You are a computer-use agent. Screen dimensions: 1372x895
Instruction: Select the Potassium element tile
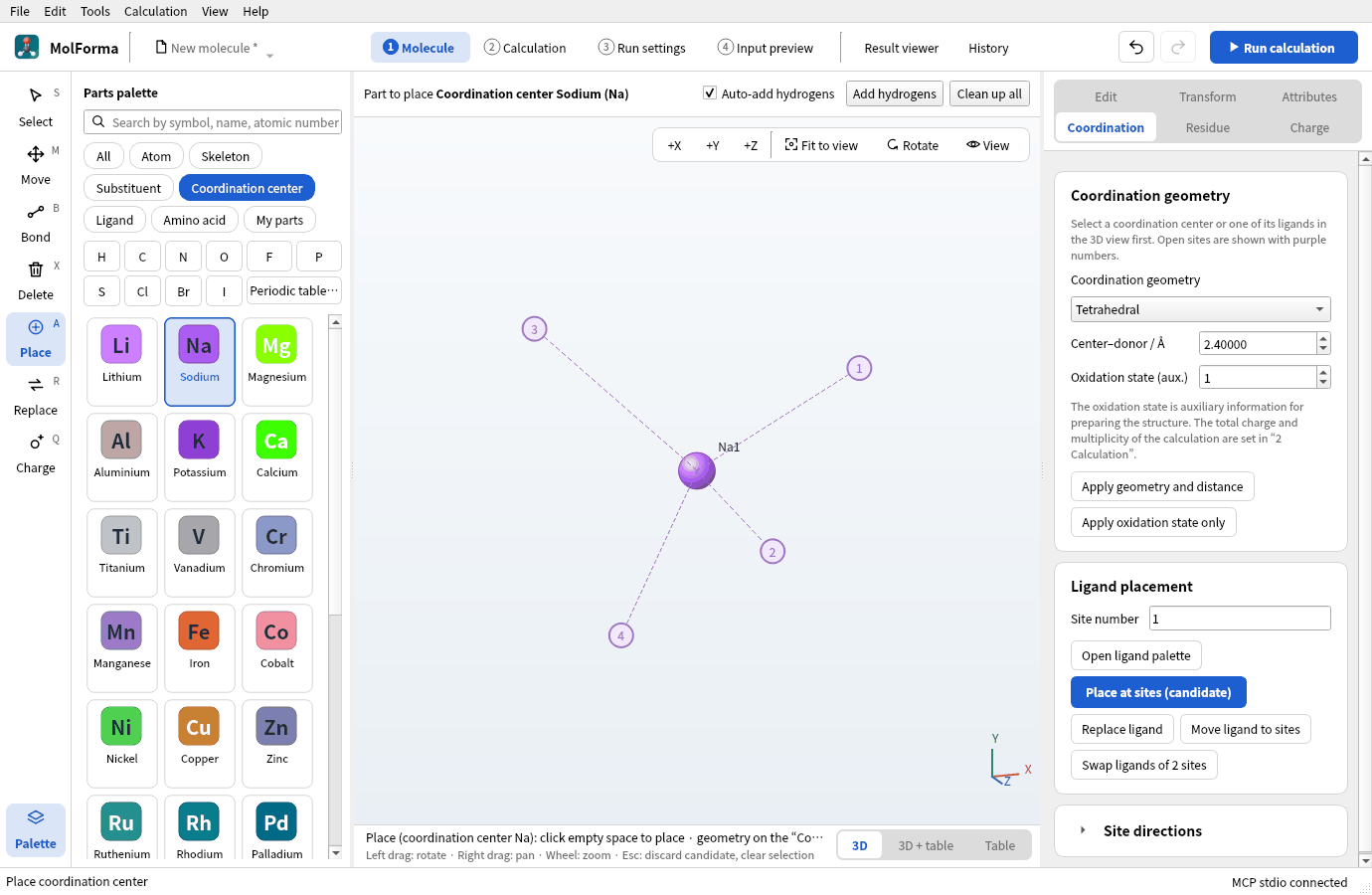[200, 457]
